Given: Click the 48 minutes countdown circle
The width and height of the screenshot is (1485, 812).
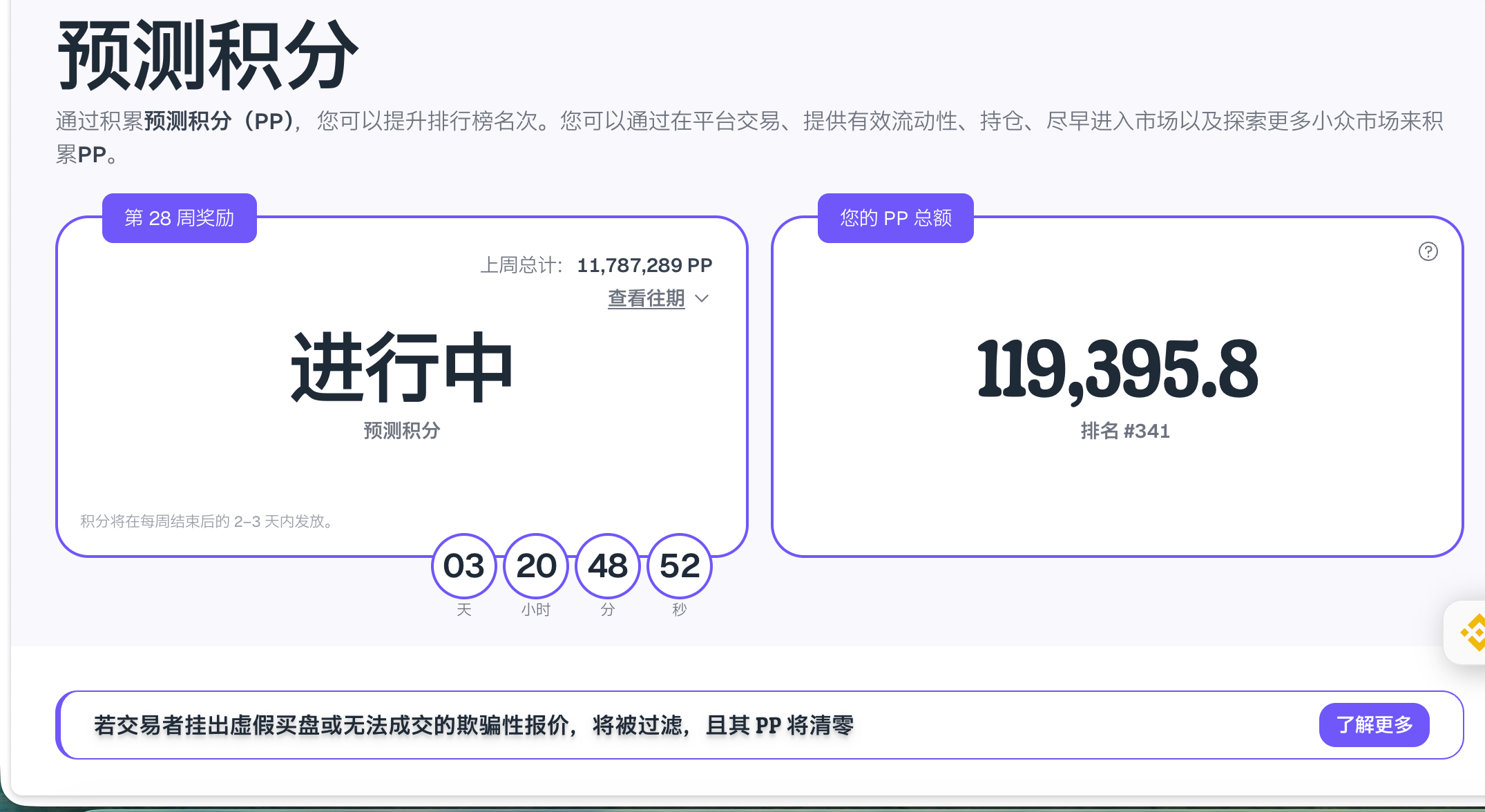Looking at the screenshot, I should pos(608,566).
